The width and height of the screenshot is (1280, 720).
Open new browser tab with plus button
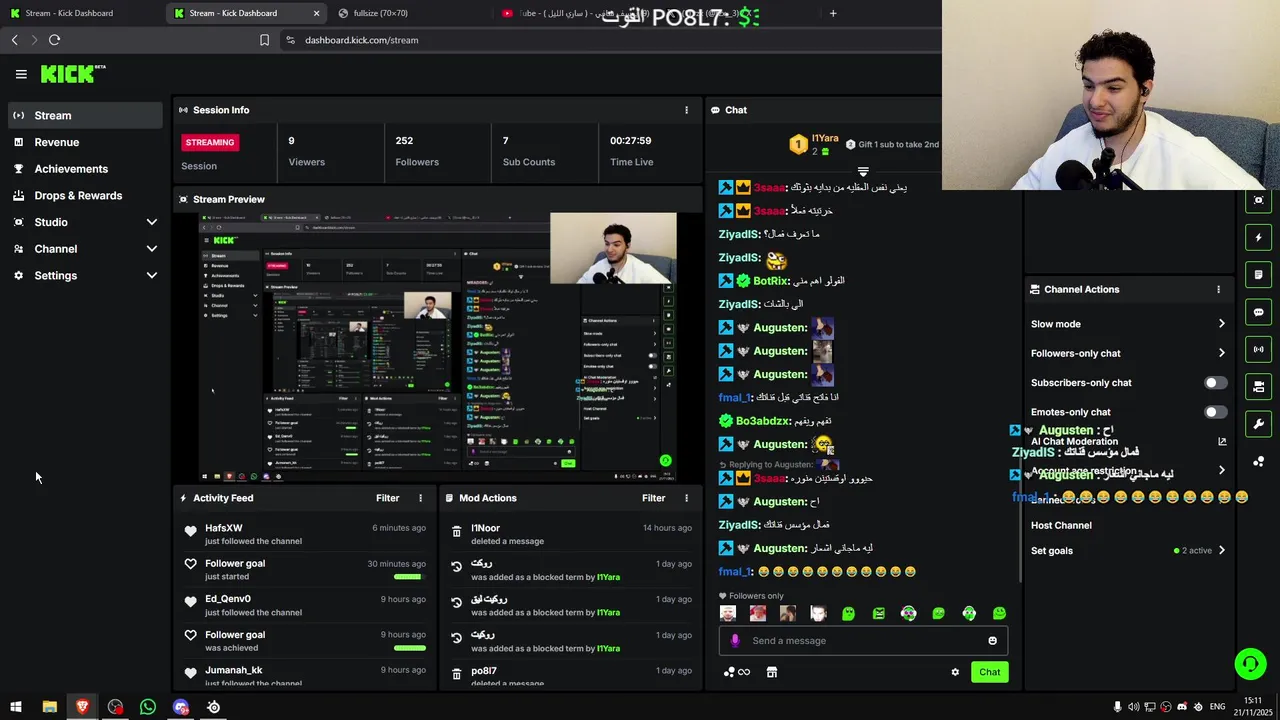click(x=833, y=13)
